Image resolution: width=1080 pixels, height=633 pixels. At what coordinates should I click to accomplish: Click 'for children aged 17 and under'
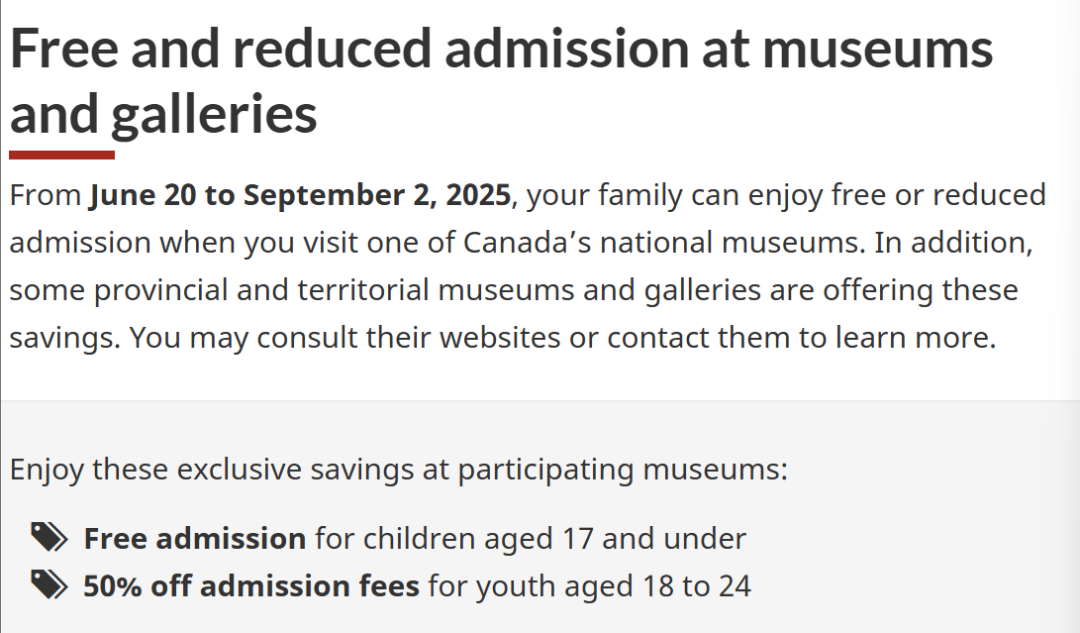point(530,539)
